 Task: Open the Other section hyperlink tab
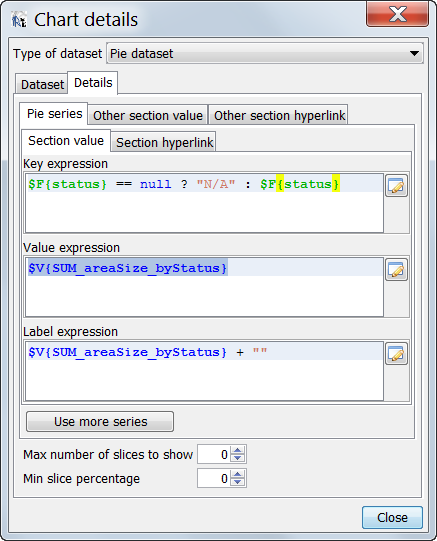pyautogui.click(x=279, y=115)
